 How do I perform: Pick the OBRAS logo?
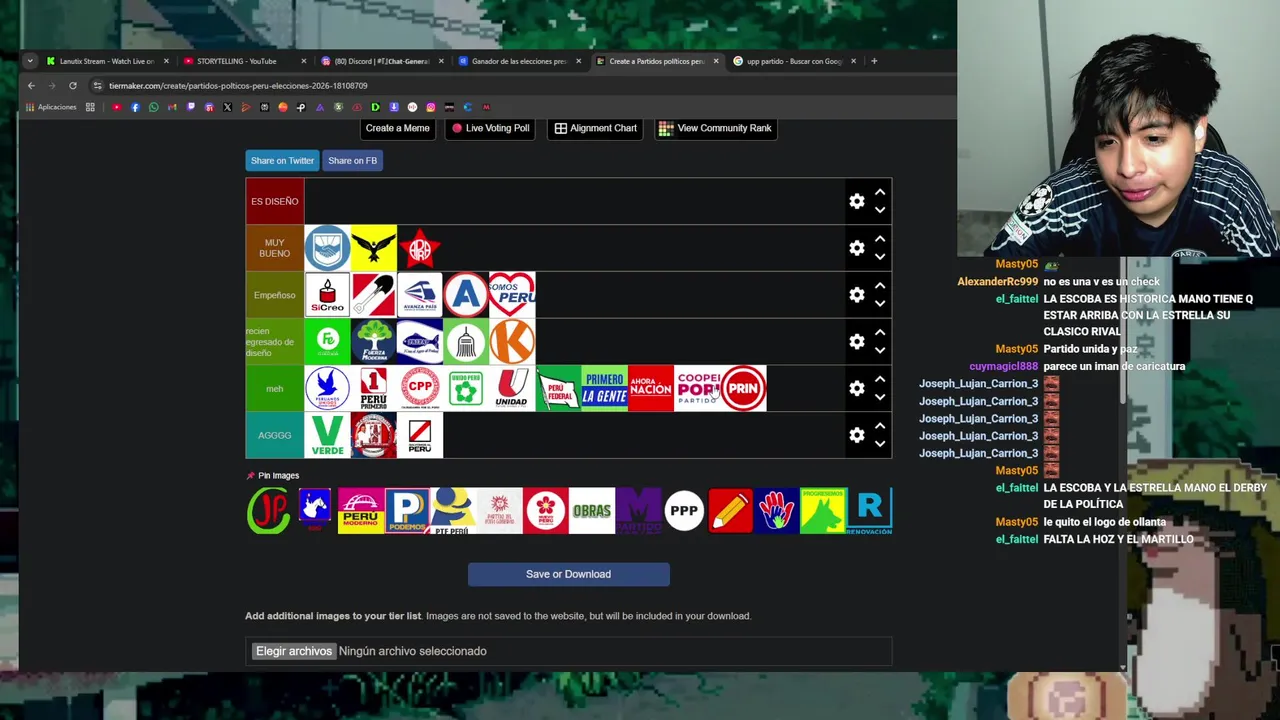pyautogui.click(x=592, y=511)
